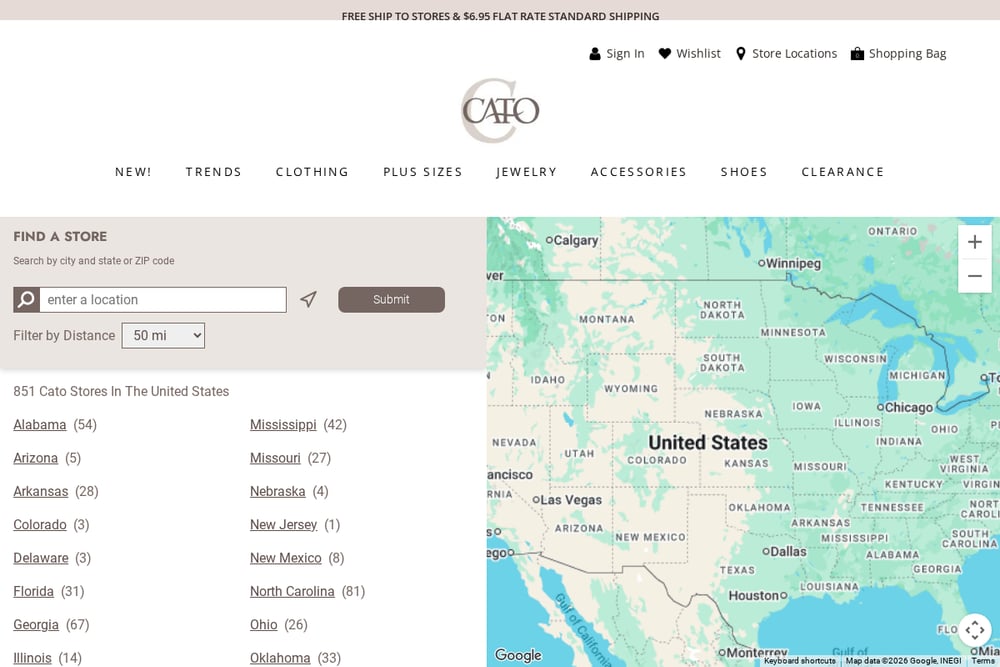Click the Submit button
Viewport: 1000px width, 667px height.
point(392,300)
